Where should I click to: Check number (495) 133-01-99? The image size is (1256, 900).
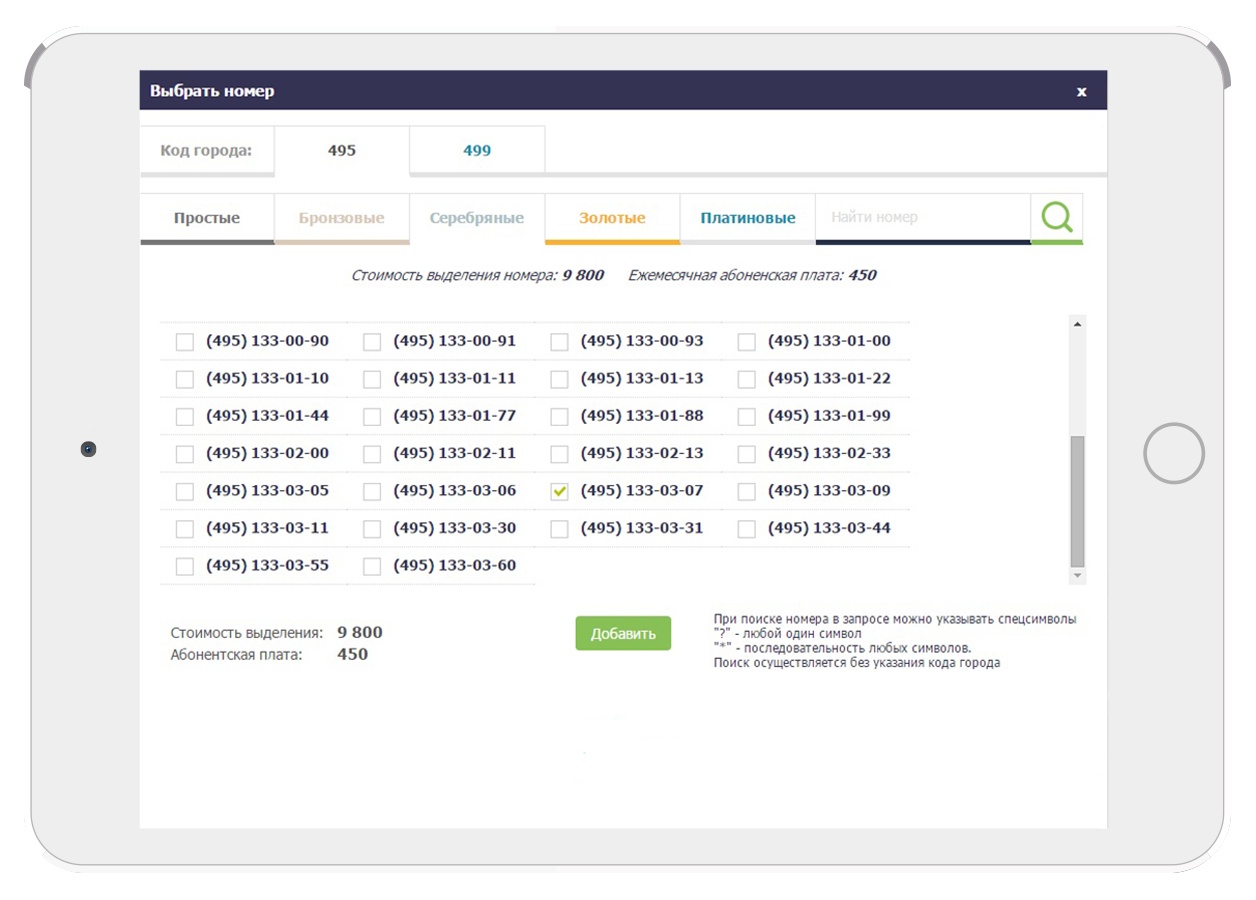coord(746,417)
